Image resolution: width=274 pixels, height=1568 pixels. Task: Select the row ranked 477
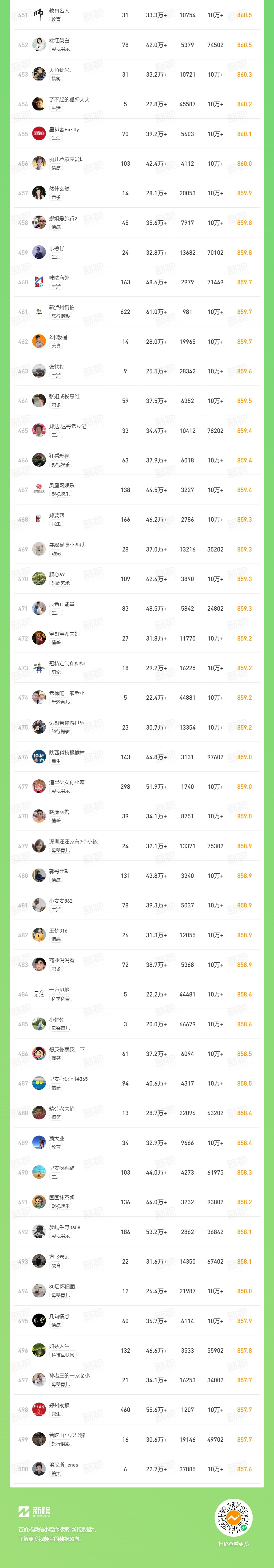pos(137,787)
